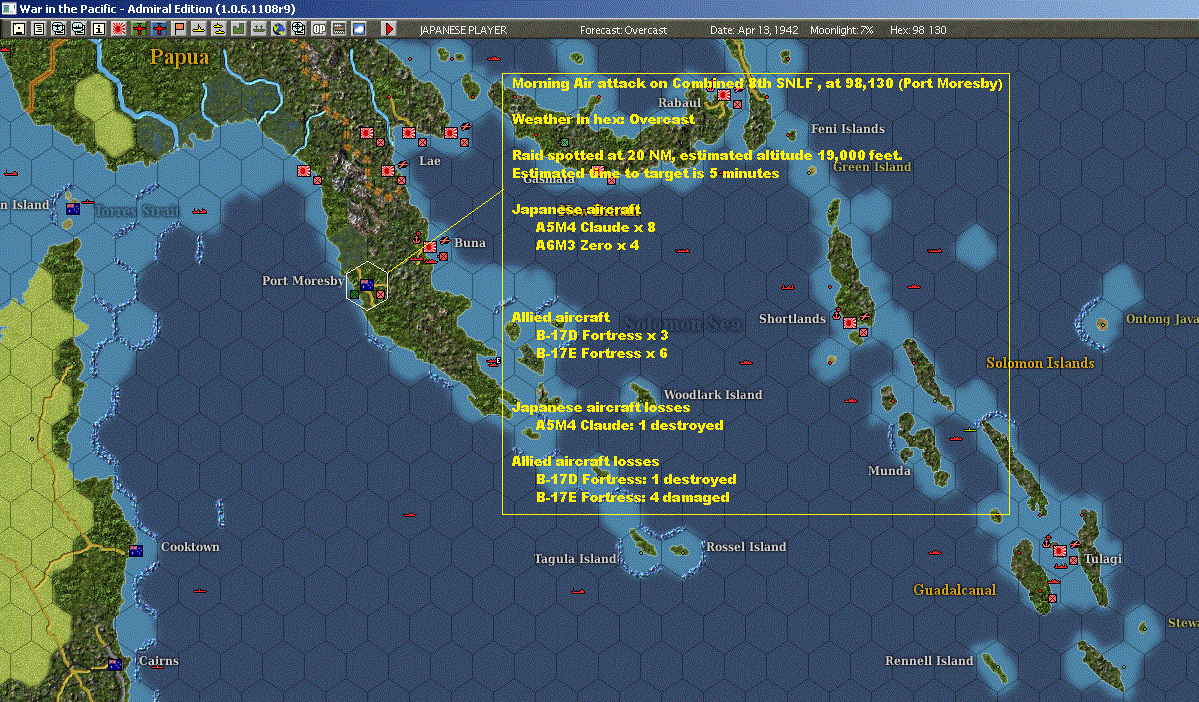Click 'A5M4 Claude x 8' in combat report

point(595,227)
